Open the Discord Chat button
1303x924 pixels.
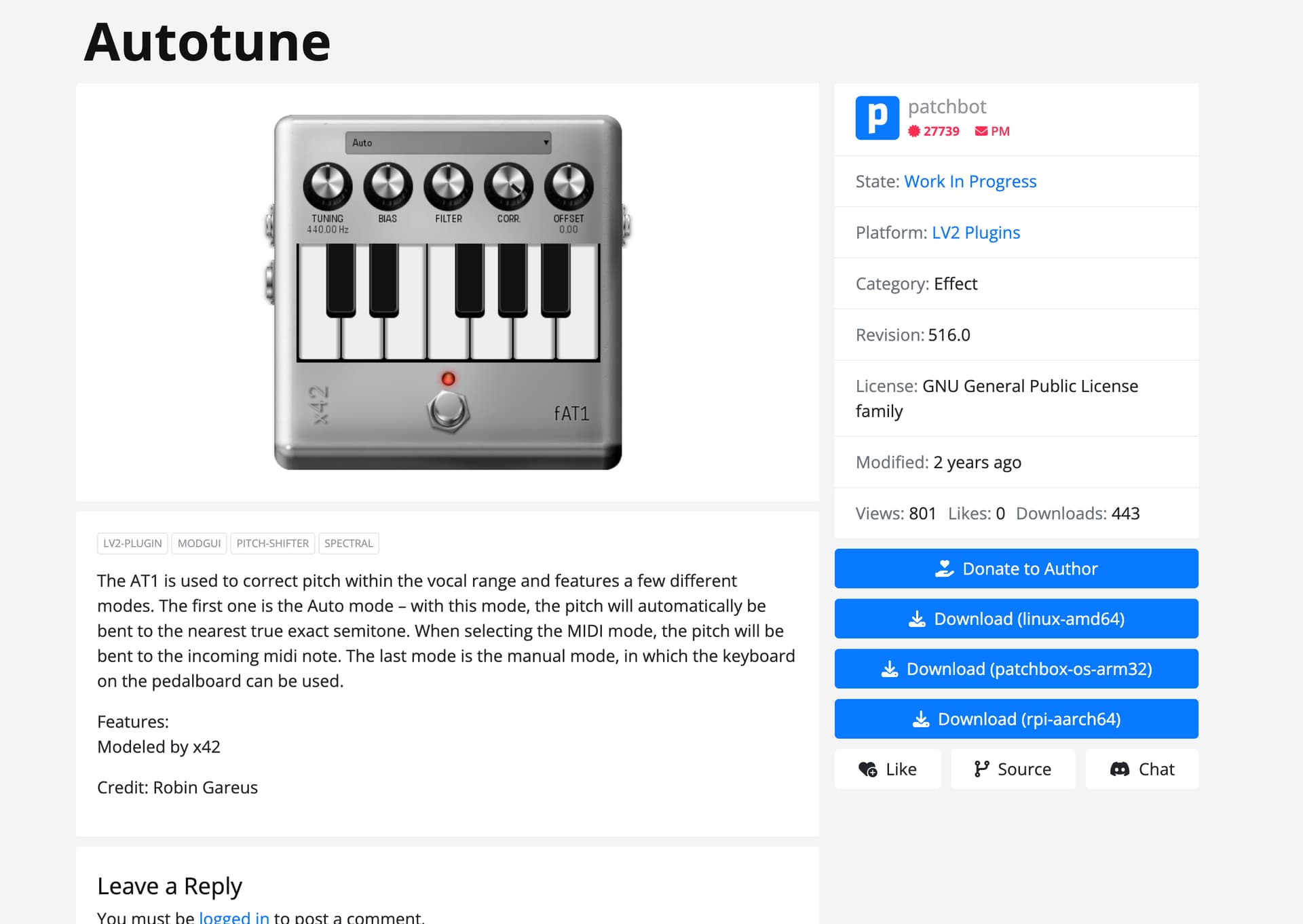pos(1141,769)
